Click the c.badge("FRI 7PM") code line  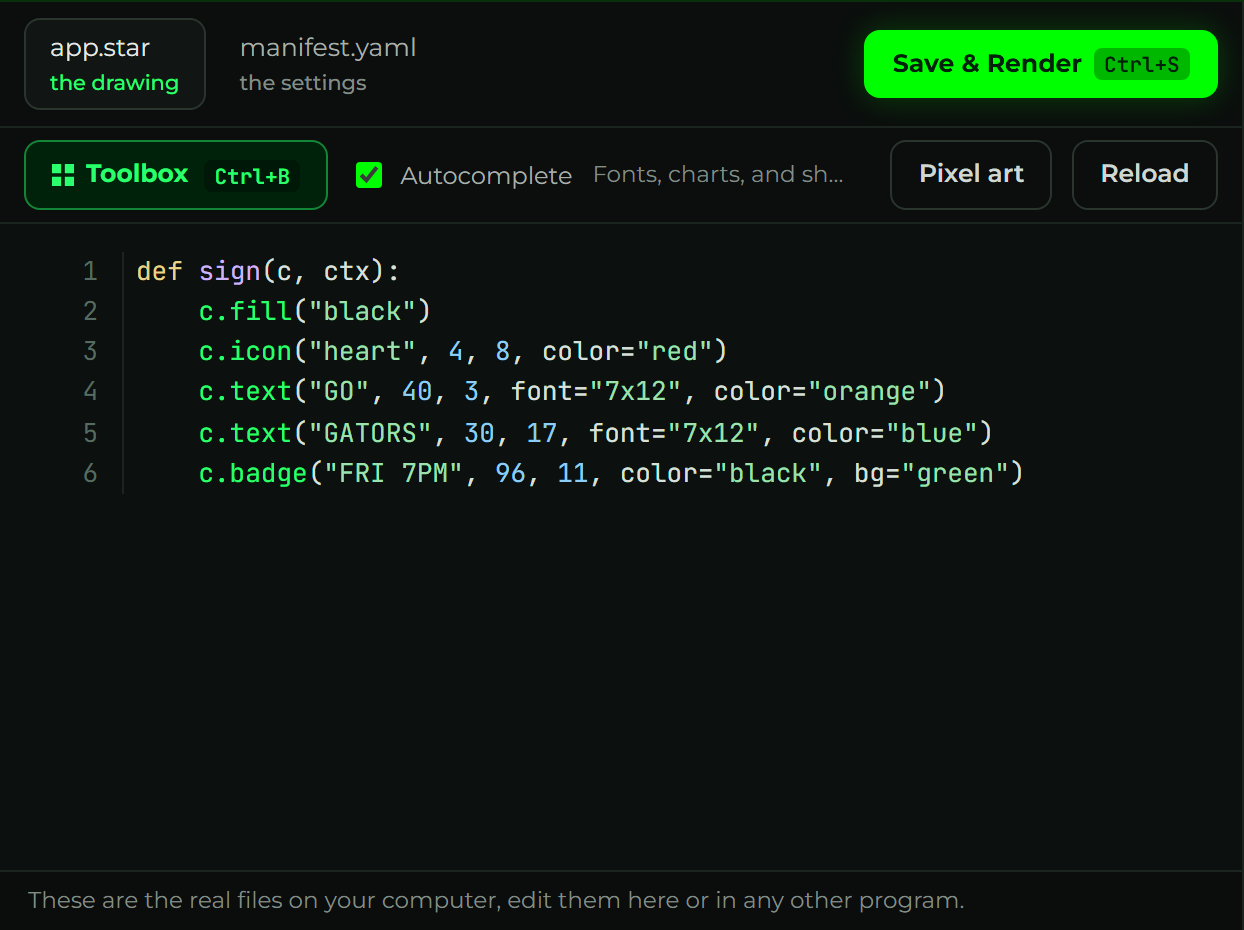[x=611, y=473]
